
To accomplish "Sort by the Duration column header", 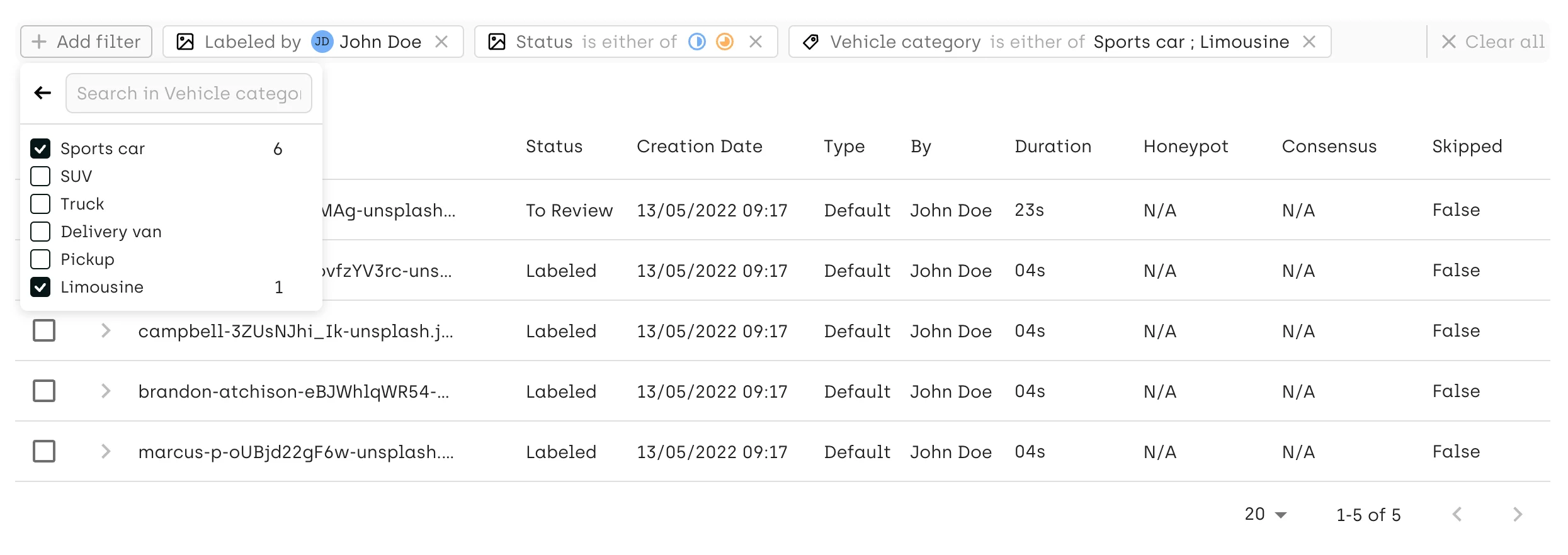I will click(x=1053, y=146).
